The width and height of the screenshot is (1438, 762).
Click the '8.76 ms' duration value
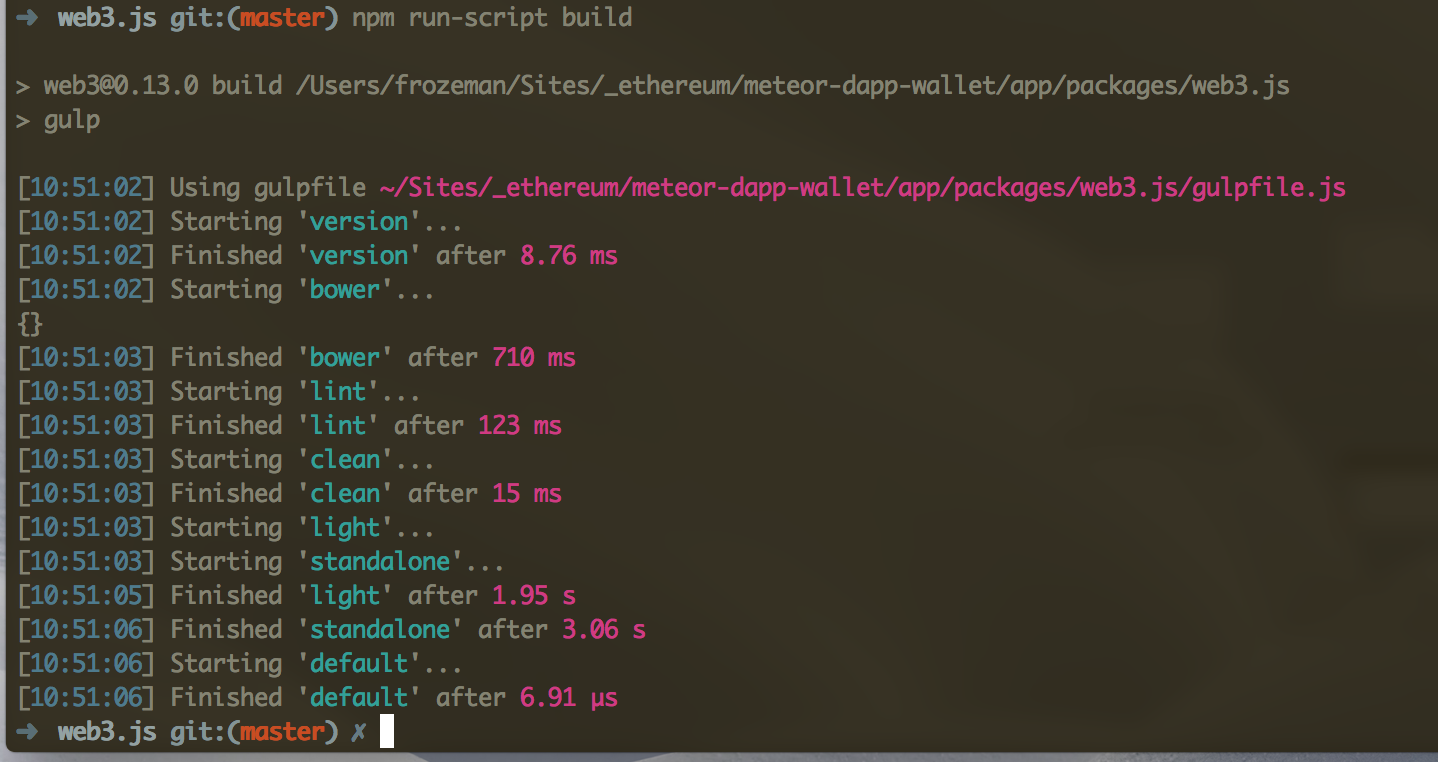tap(569, 256)
